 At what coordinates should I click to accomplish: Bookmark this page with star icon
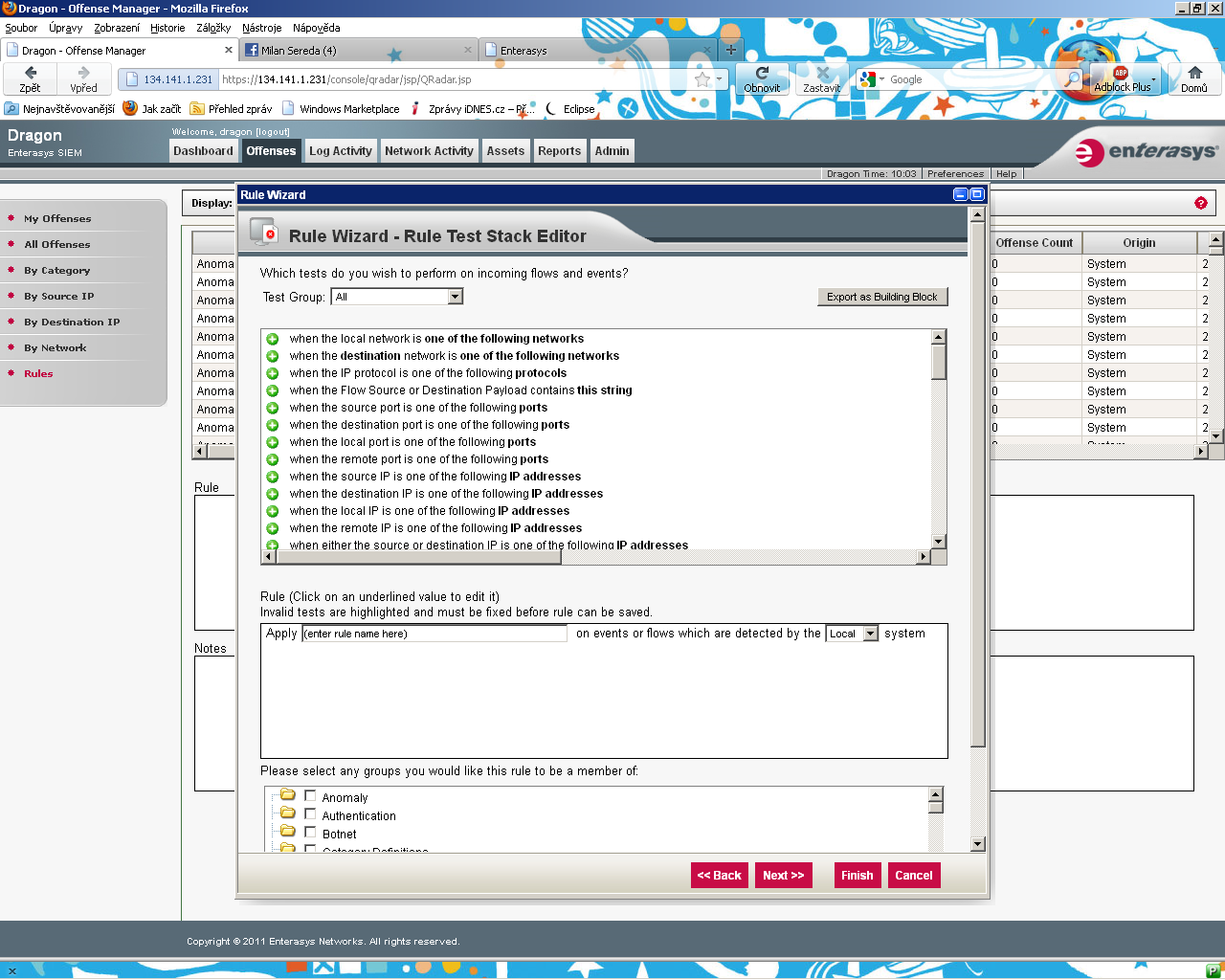point(702,79)
